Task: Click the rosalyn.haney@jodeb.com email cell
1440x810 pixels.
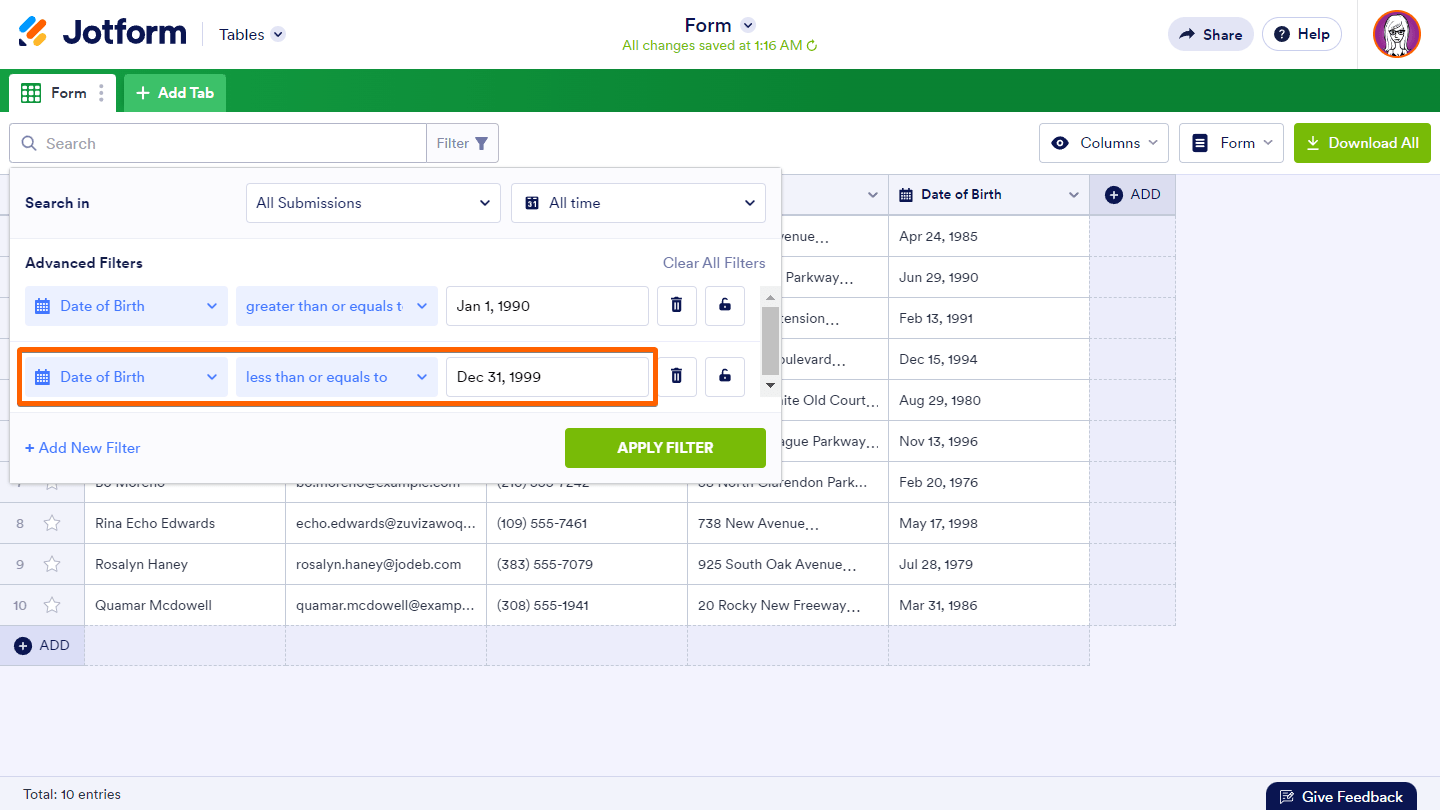Action: (386, 564)
